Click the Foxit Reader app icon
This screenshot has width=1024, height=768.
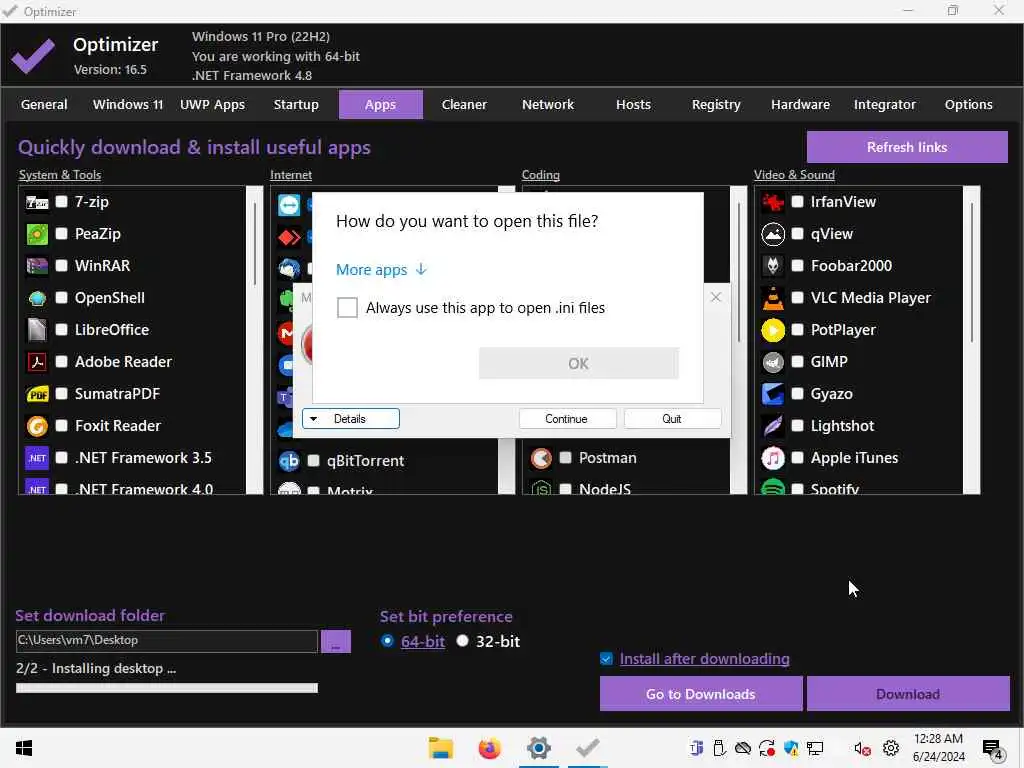(37, 426)
